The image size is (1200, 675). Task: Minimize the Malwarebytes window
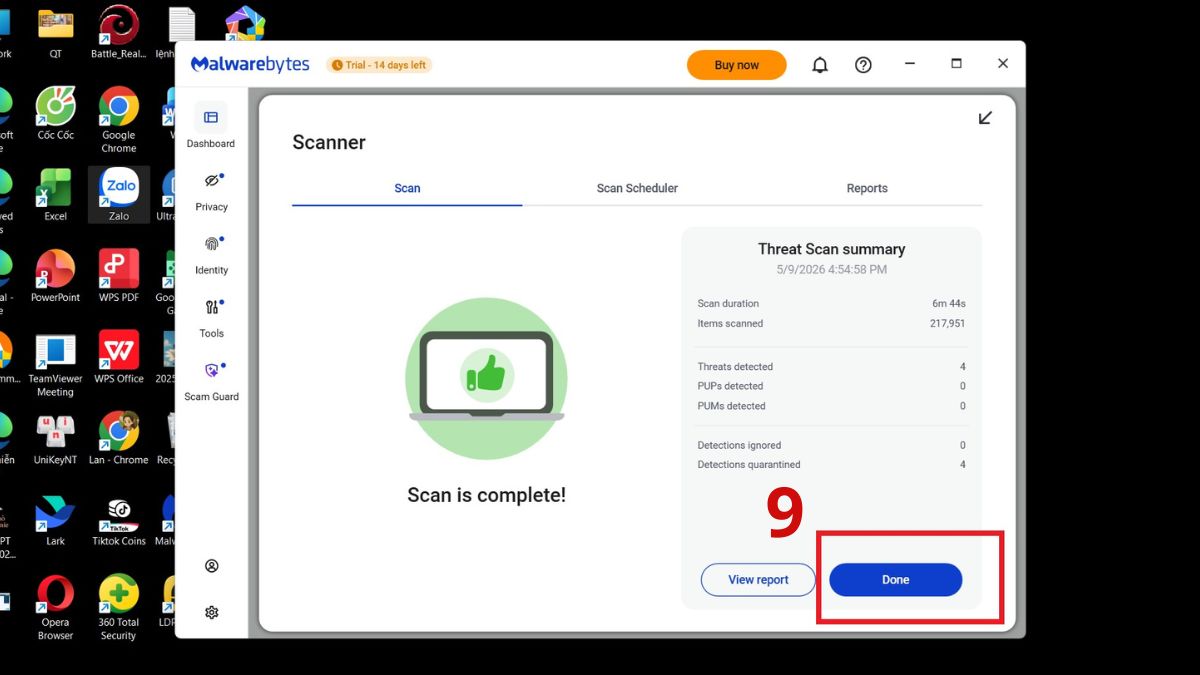(x=910, y=64)
